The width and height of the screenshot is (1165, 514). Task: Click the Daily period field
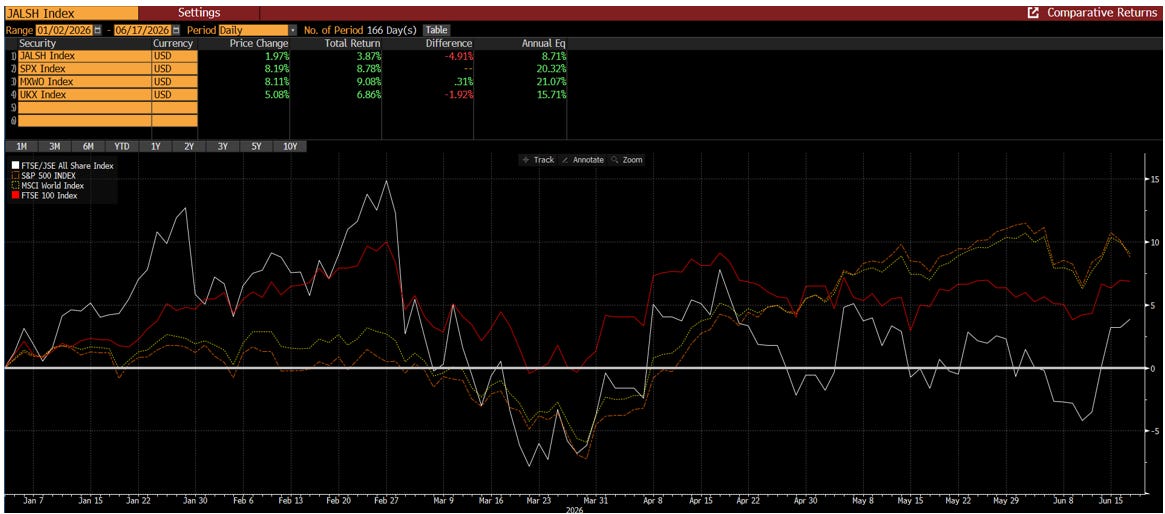[x=253, y=30]
